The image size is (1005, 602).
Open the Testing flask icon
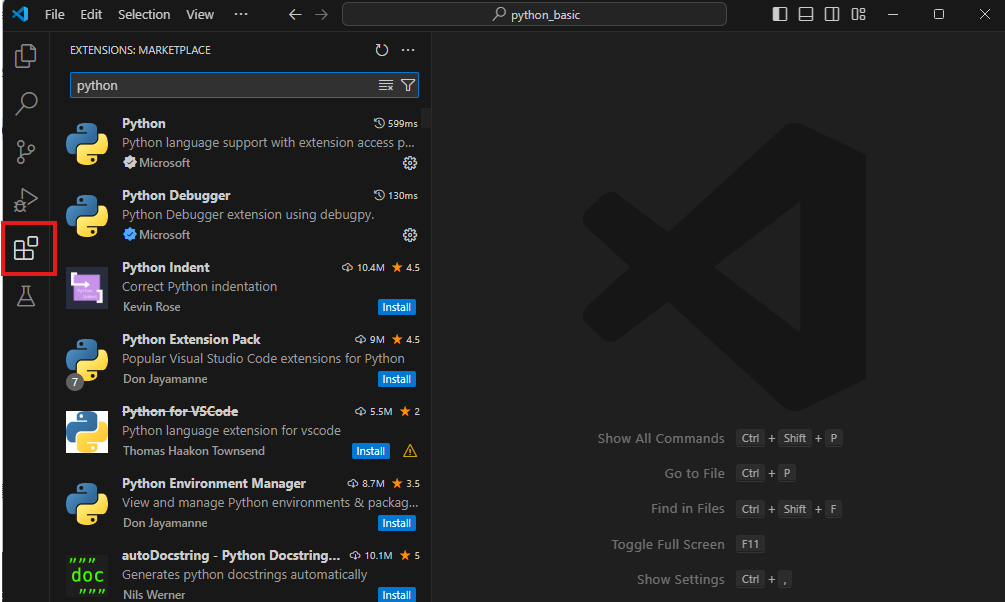click(26, 296)
